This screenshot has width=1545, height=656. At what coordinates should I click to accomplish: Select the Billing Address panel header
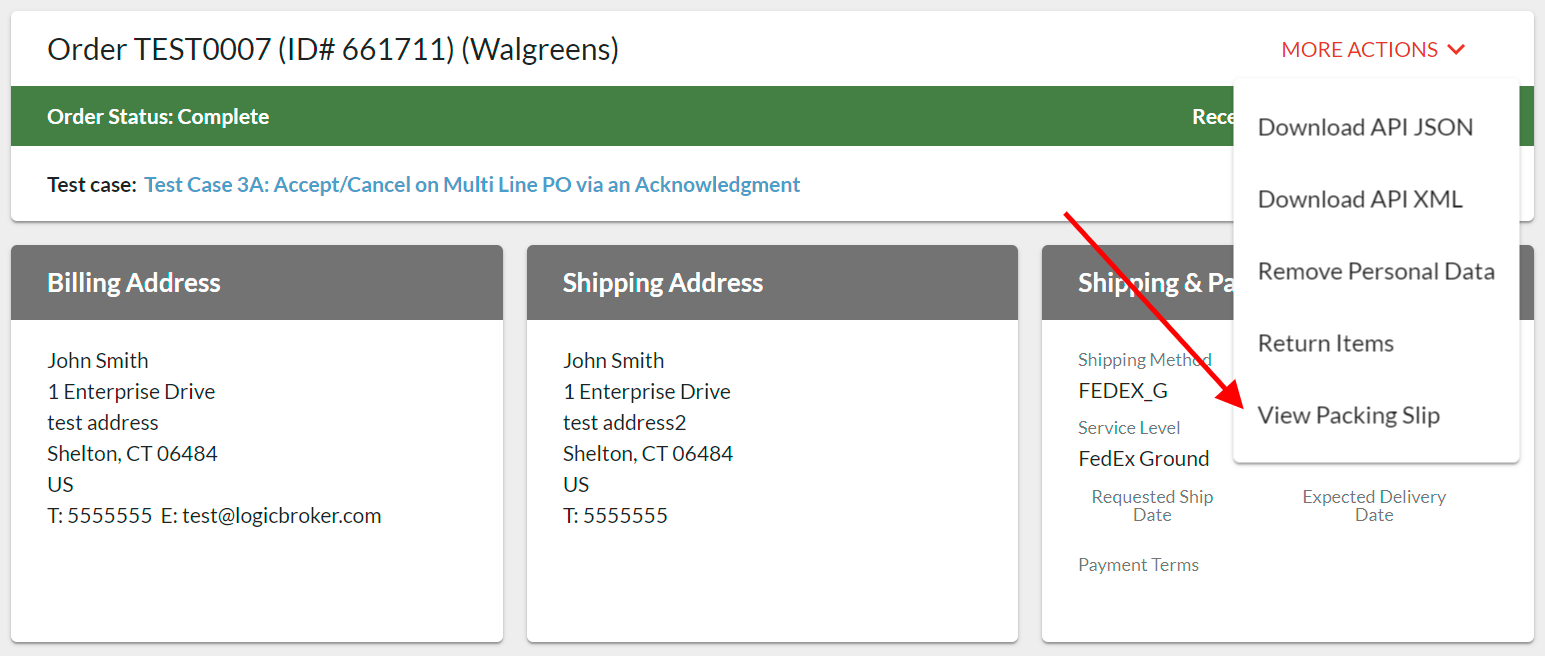pos(134,283)
